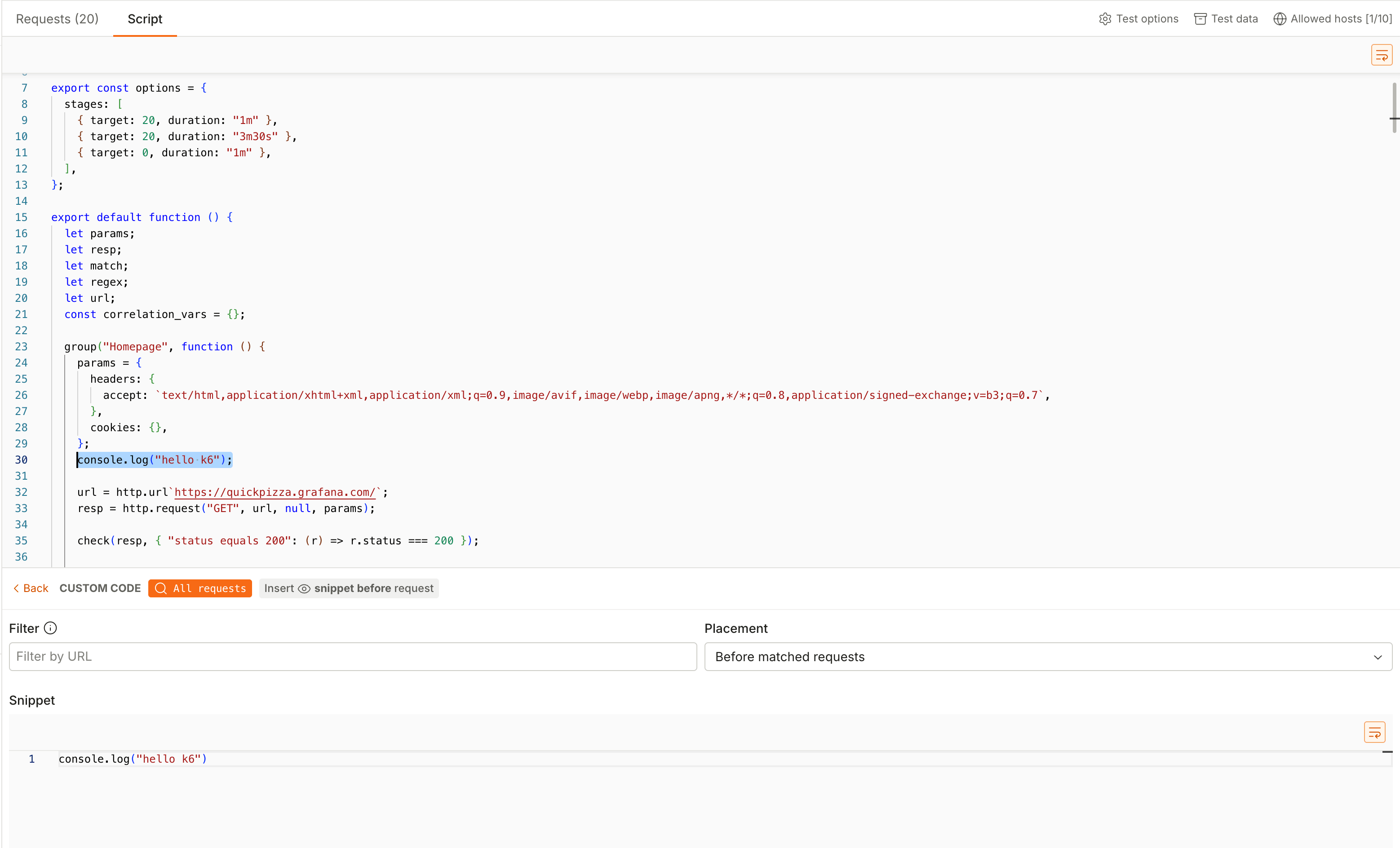This screenshot has width=1400, height=848.
Task: Toggle the eye preview icon beside Insert
Action: (304, 588)
